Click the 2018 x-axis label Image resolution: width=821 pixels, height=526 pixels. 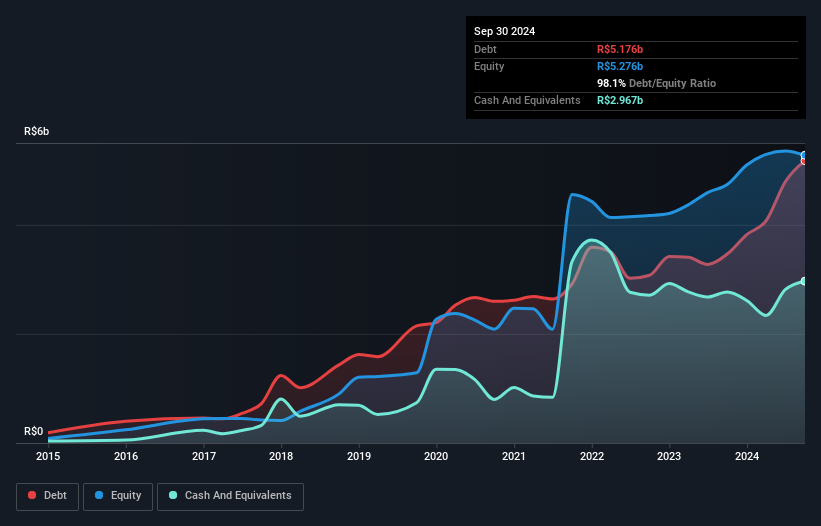tap(281, 456)
